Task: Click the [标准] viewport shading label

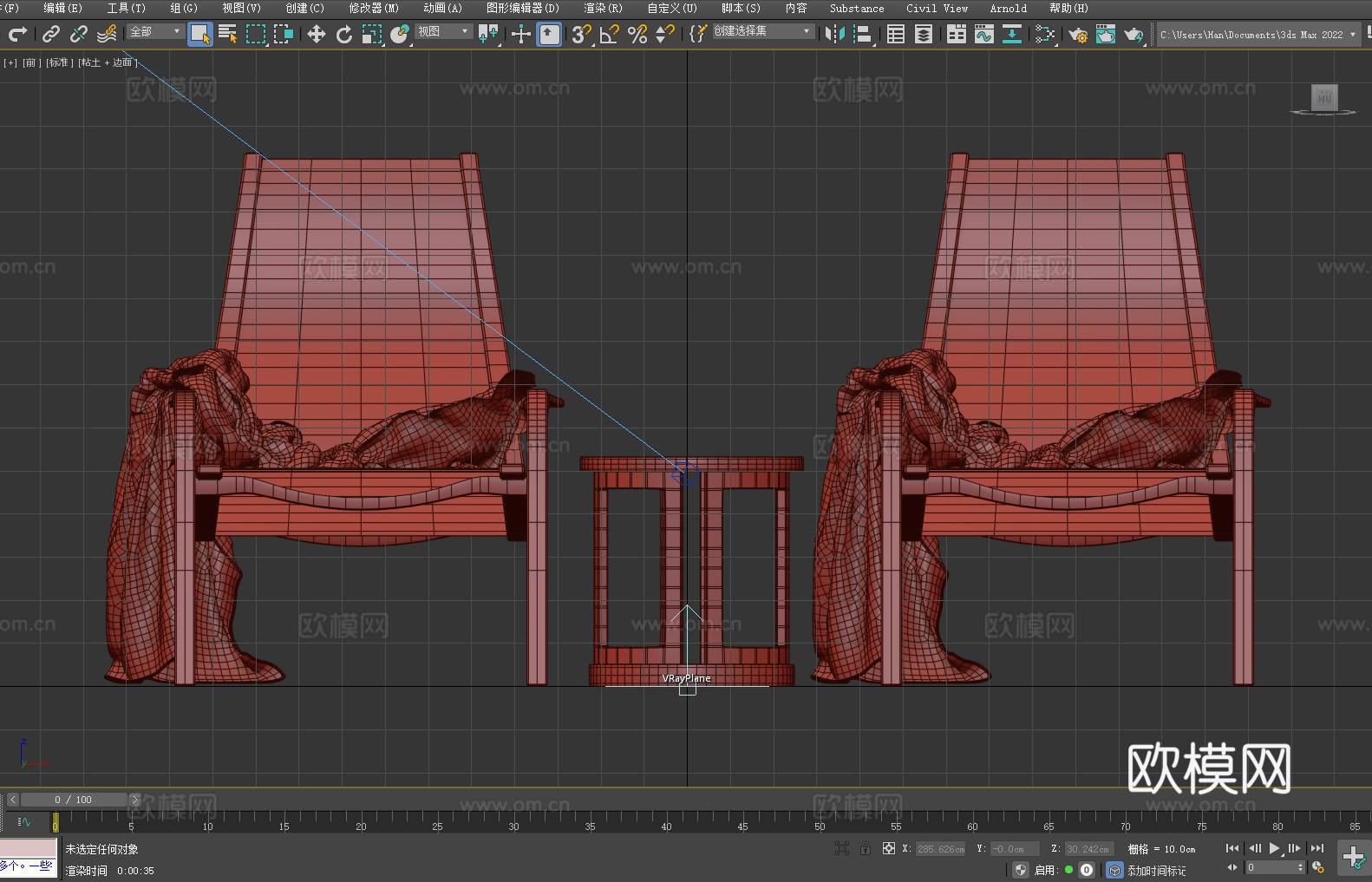Action: coord(58,62)
